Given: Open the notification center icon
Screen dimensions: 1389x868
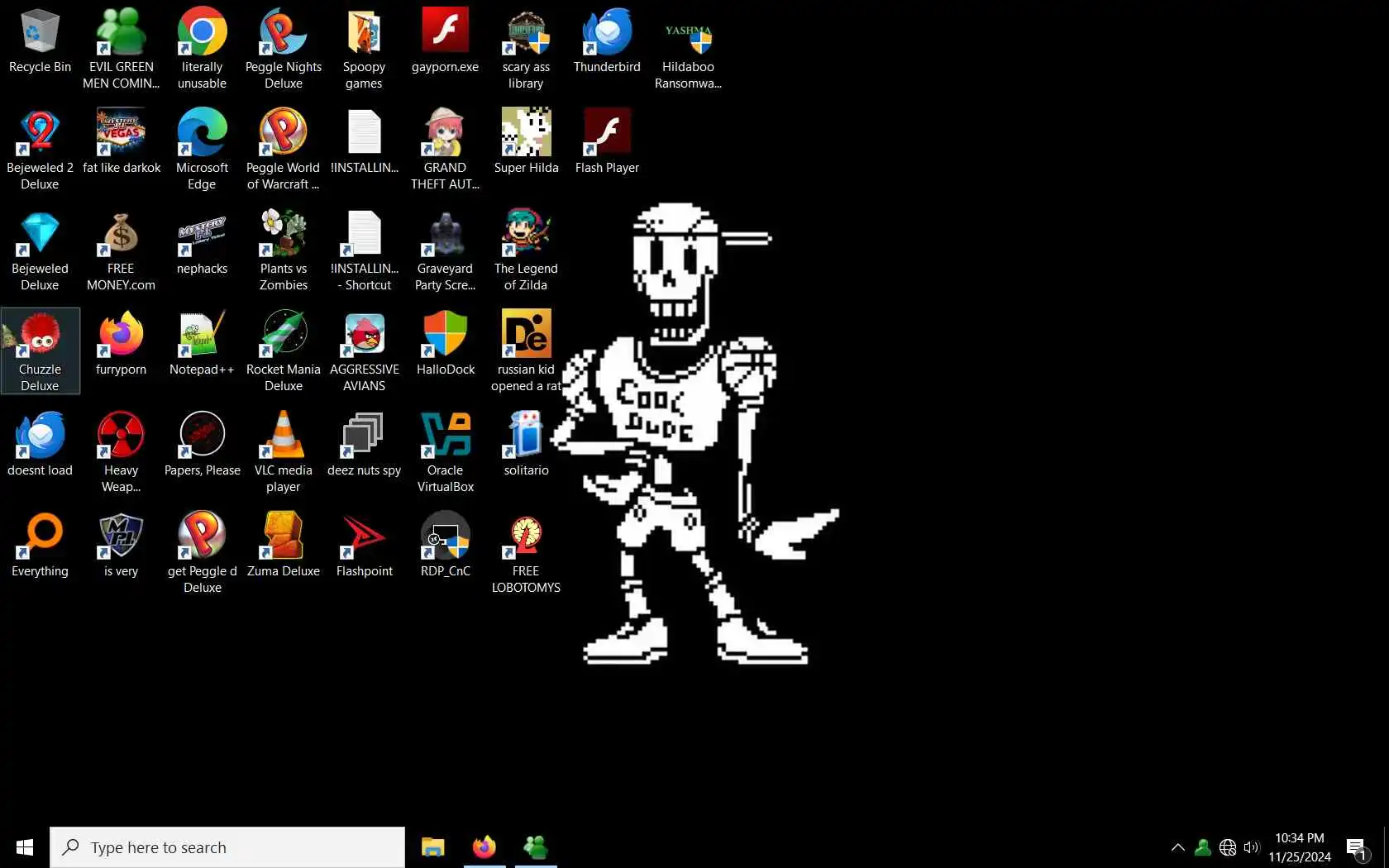Looking at the screenshot, I should pyautogui.click(x=1356, y=848).
